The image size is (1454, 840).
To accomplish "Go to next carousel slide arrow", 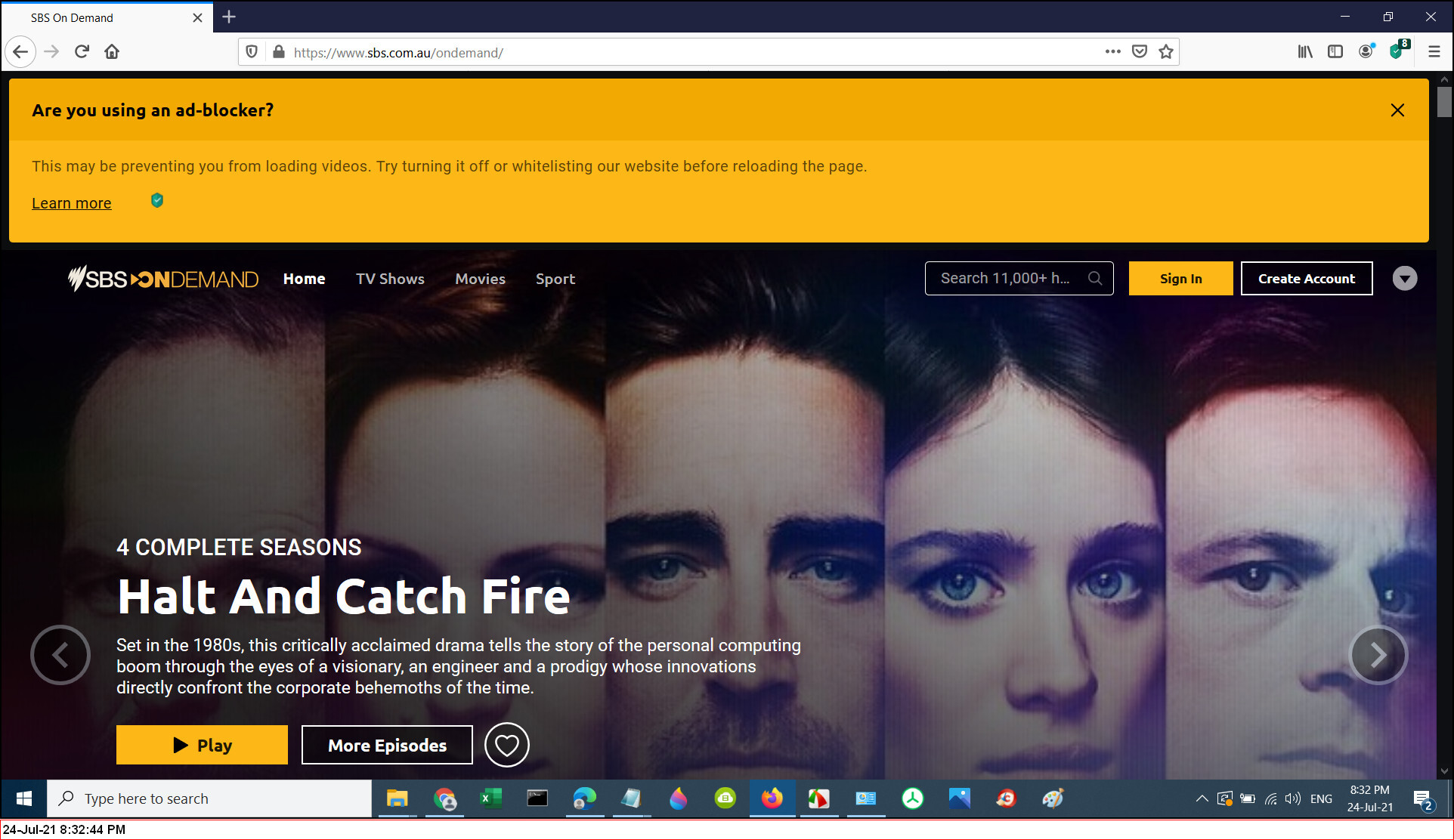I will pos(1378,655).
